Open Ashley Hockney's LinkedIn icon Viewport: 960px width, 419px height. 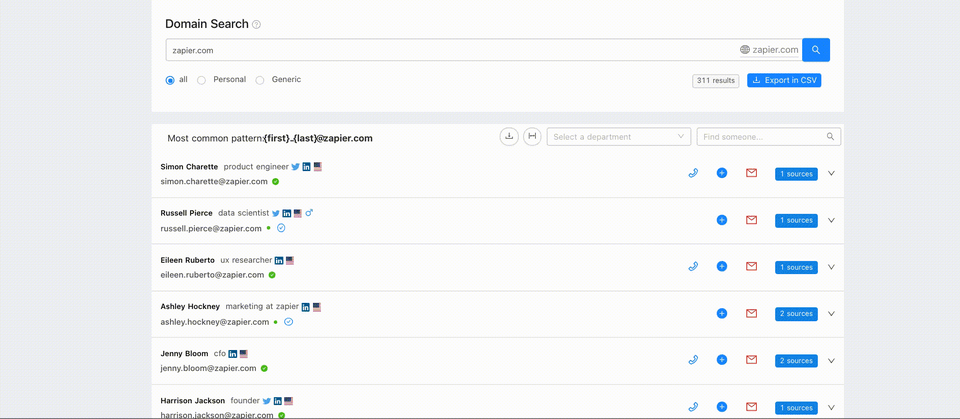306,307
